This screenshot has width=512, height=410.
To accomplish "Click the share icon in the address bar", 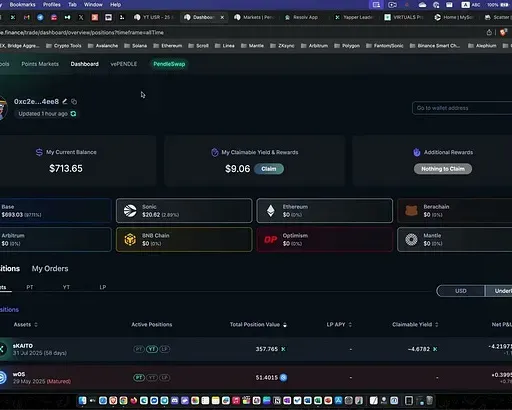I will (x=489, y=32).
